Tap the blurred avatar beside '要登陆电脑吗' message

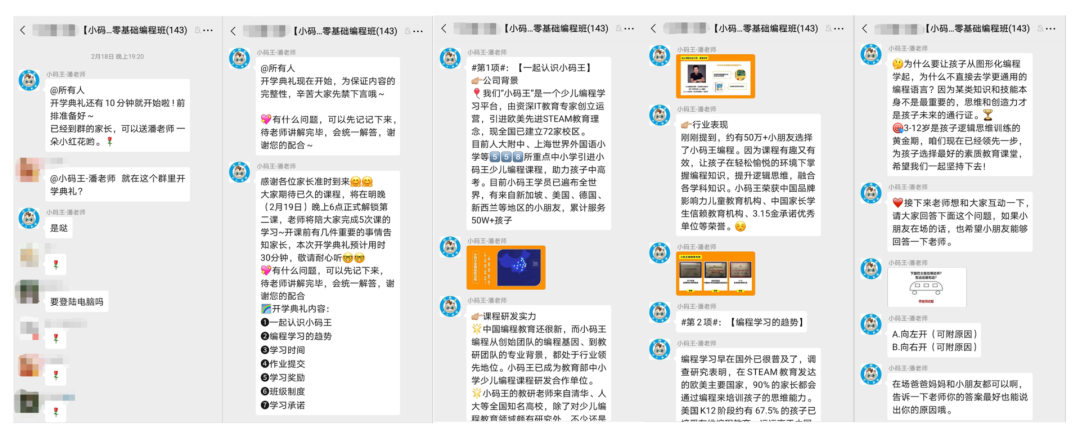pyautogui.click(x=26, y=291)
